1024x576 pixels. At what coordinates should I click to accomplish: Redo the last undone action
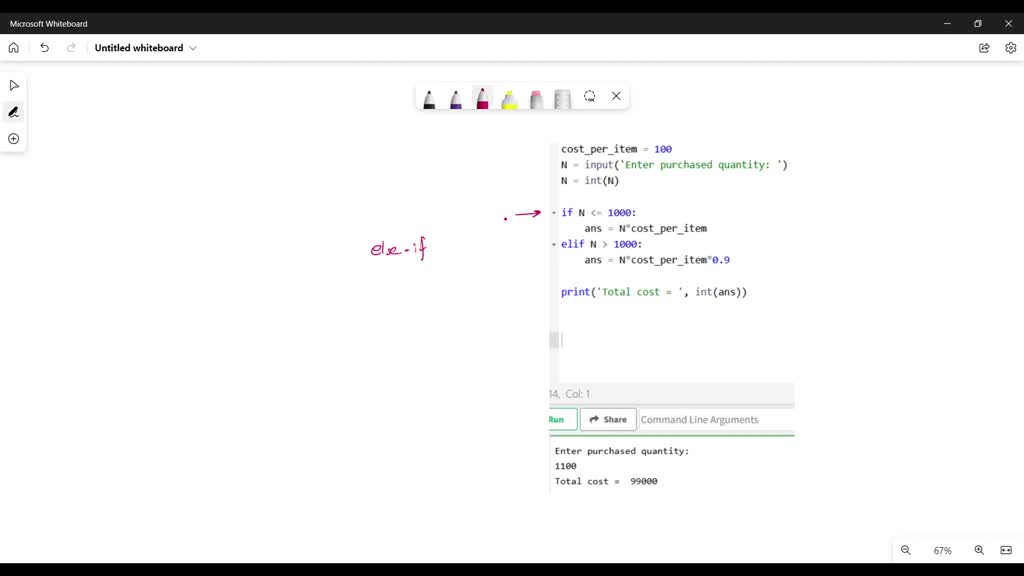point(71,48)
